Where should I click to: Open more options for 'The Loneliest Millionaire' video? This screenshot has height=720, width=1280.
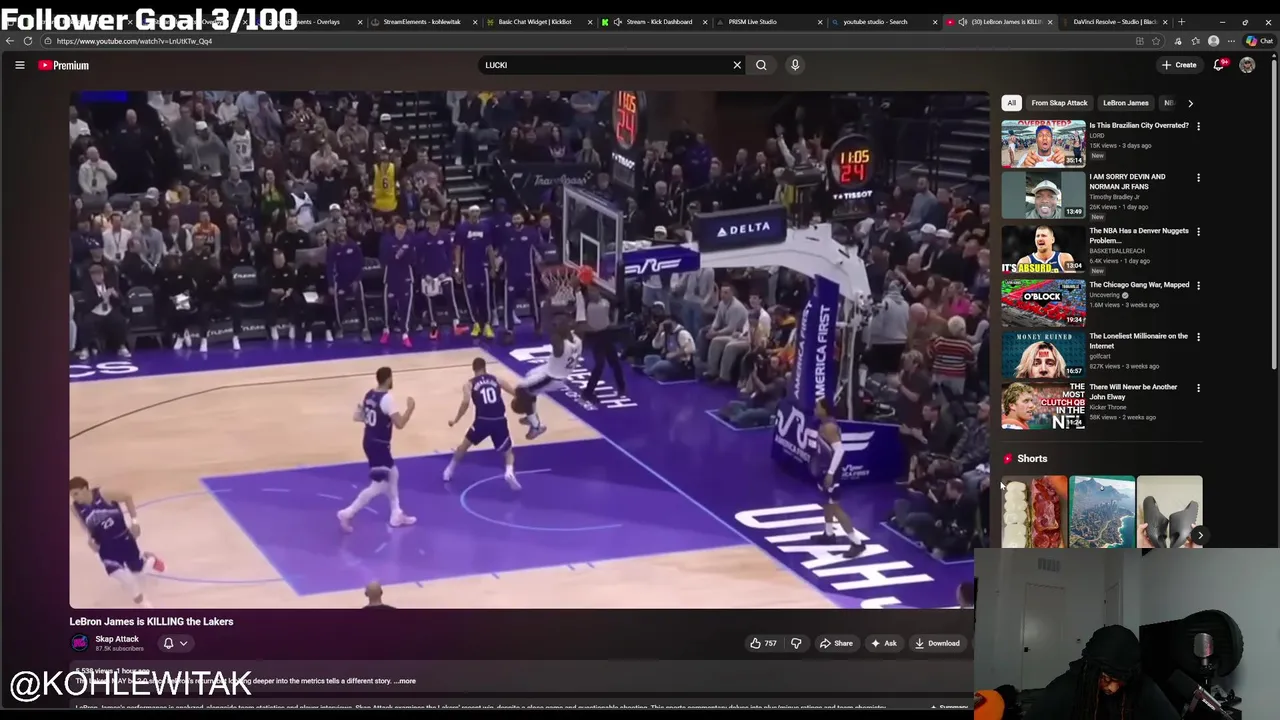click(1198, 337)
